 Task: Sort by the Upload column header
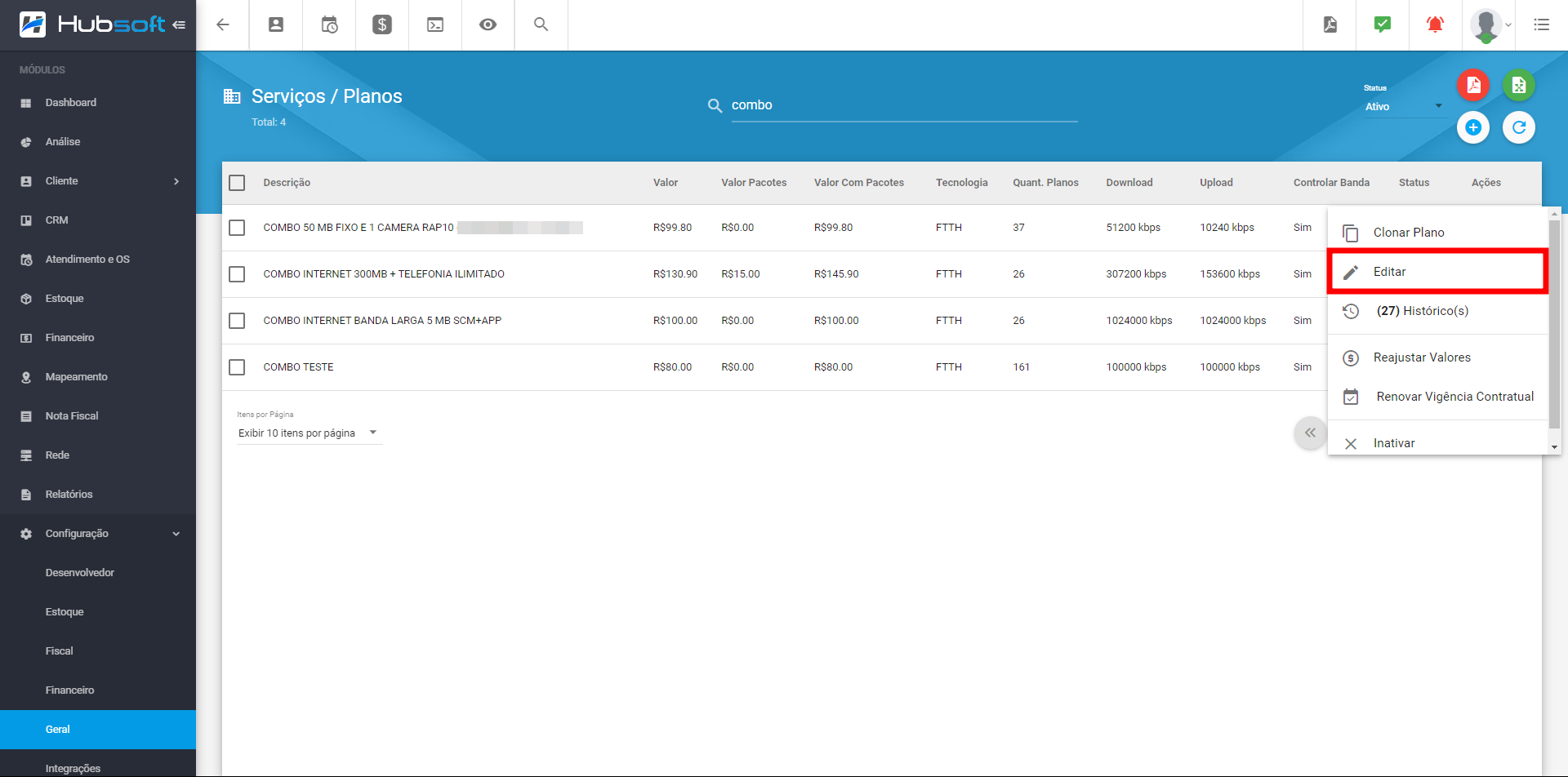coord(1216,183)
